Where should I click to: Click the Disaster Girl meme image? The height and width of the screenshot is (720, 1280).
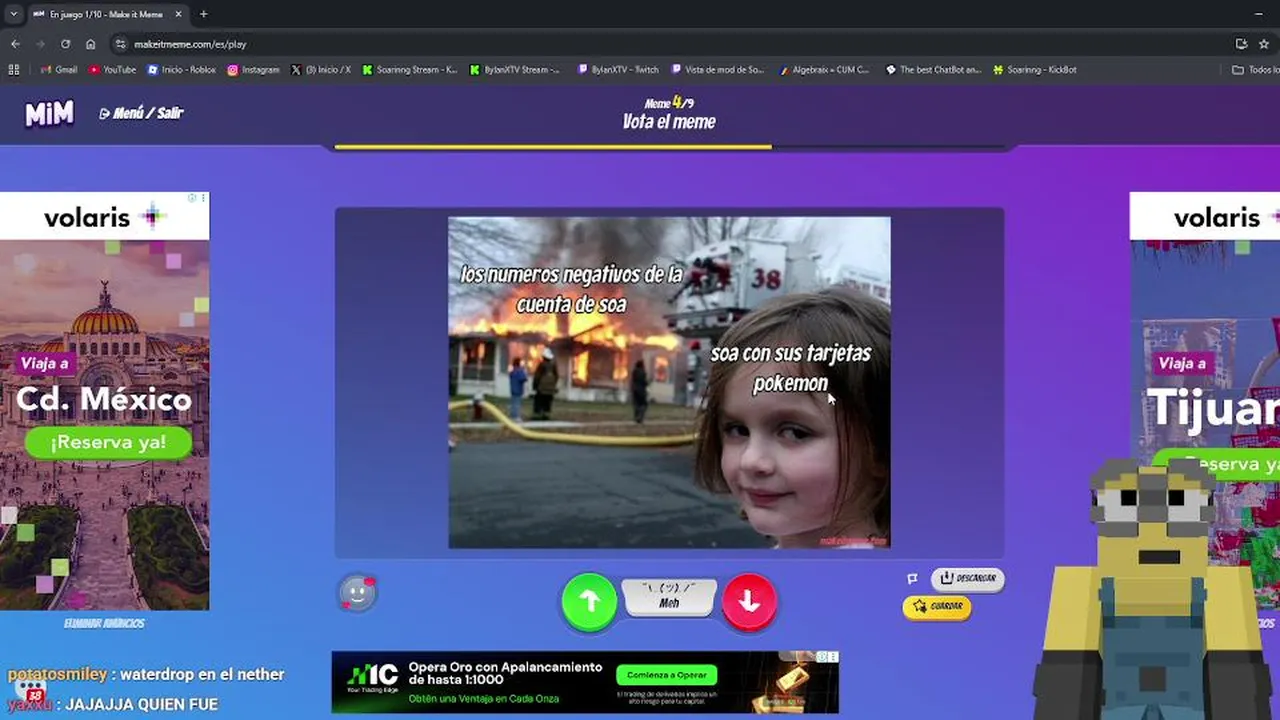pos(669,382)
